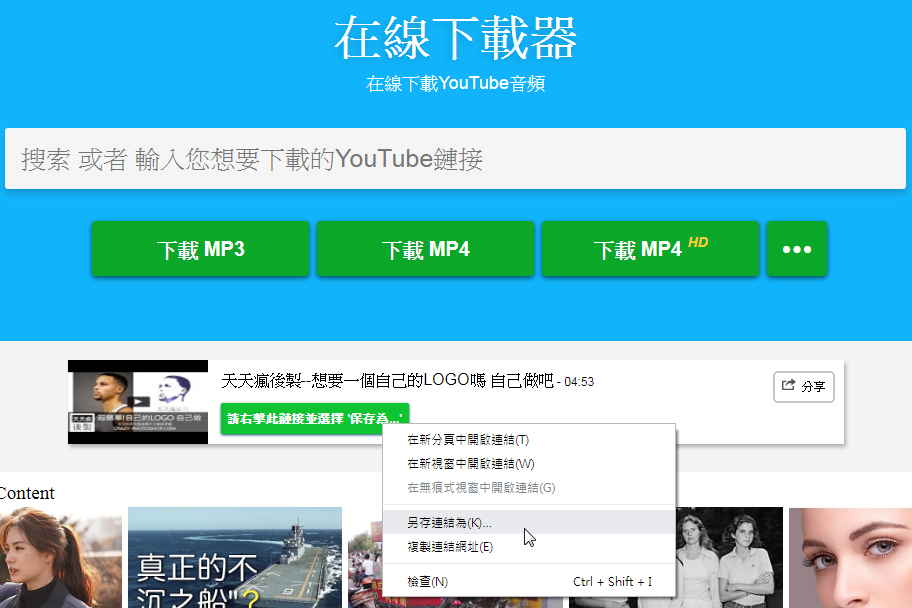Click the 分享 share button

pyautogui.click(x=804, y=386)
